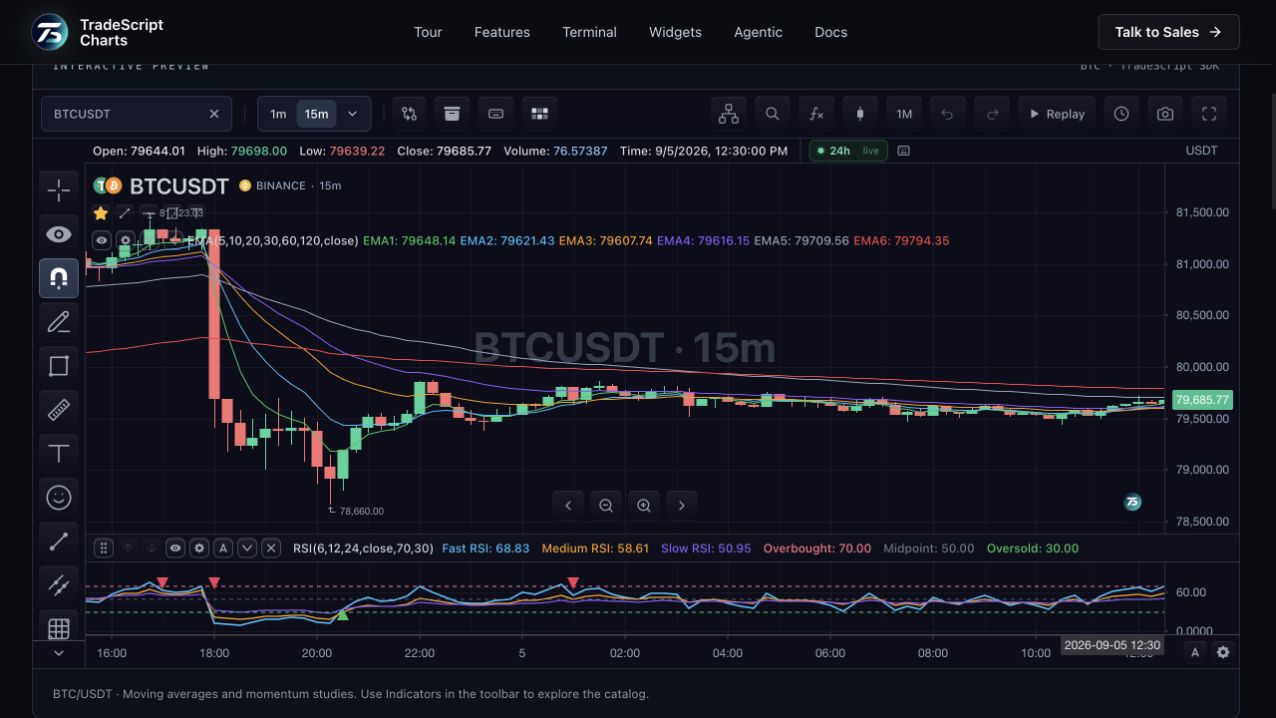Image resolution: width=1276 pixels, height=718 pixels.
Task: Select the trend line tool
Action: (59, 541)
